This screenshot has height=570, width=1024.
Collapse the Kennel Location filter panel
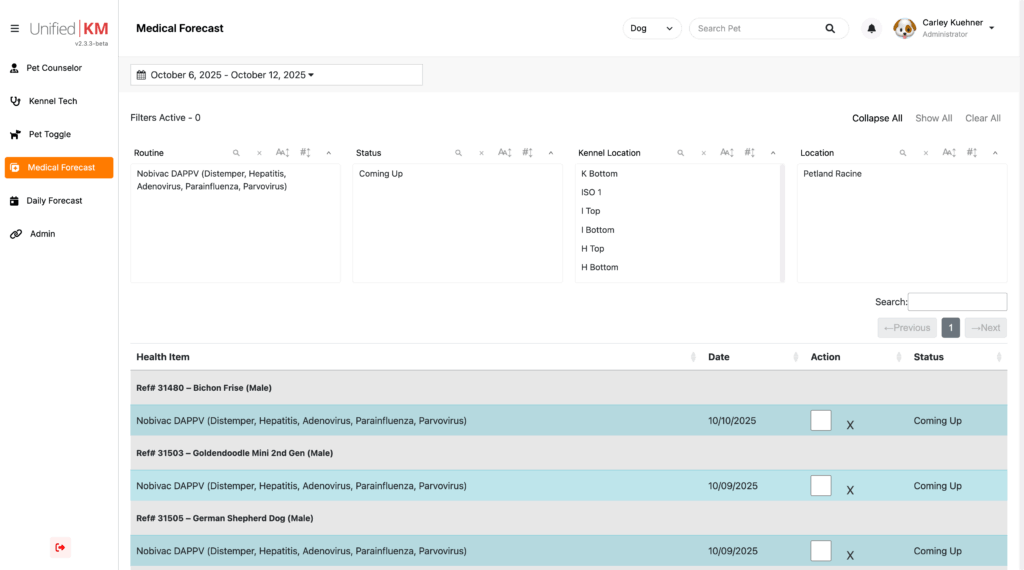[773, 153]
